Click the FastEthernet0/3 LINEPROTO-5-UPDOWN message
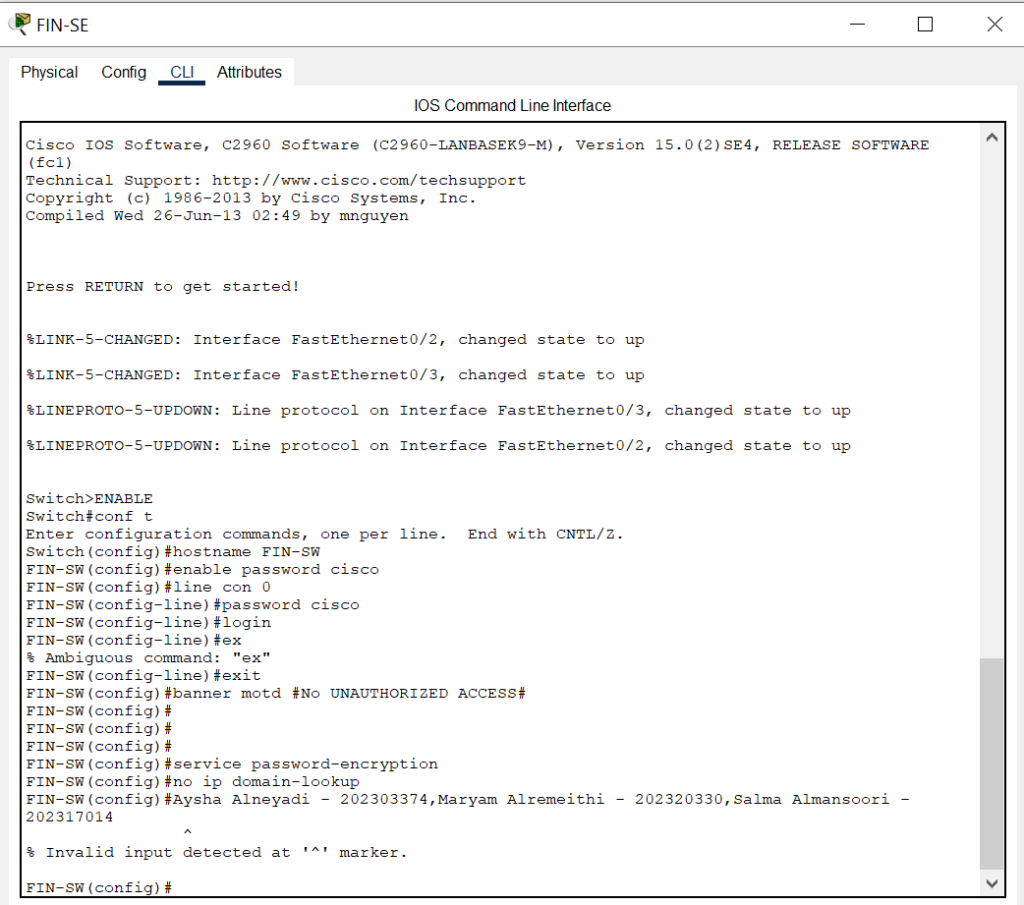1024x905 pixels. click(x=438, y=411)
